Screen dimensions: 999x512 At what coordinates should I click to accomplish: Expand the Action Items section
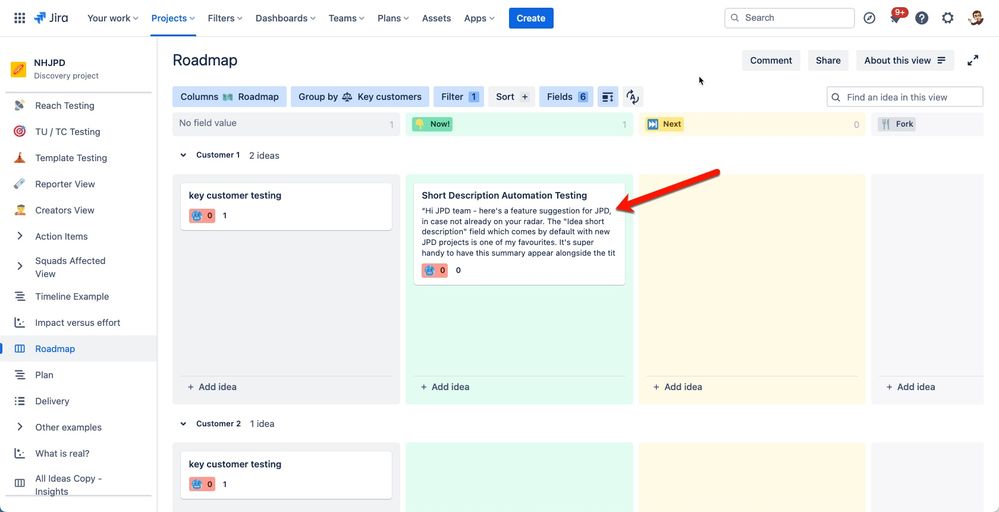point(20,236)
